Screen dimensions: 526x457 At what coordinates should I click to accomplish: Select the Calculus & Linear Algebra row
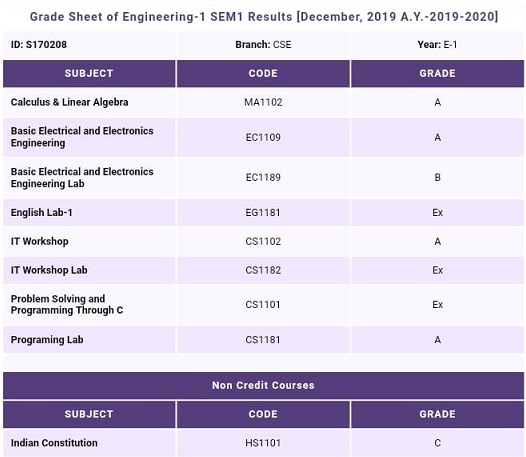[263, 102]
